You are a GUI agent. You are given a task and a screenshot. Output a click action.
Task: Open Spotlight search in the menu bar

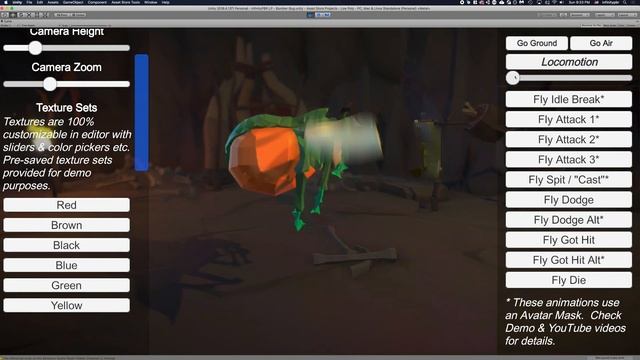click(624, 2)
